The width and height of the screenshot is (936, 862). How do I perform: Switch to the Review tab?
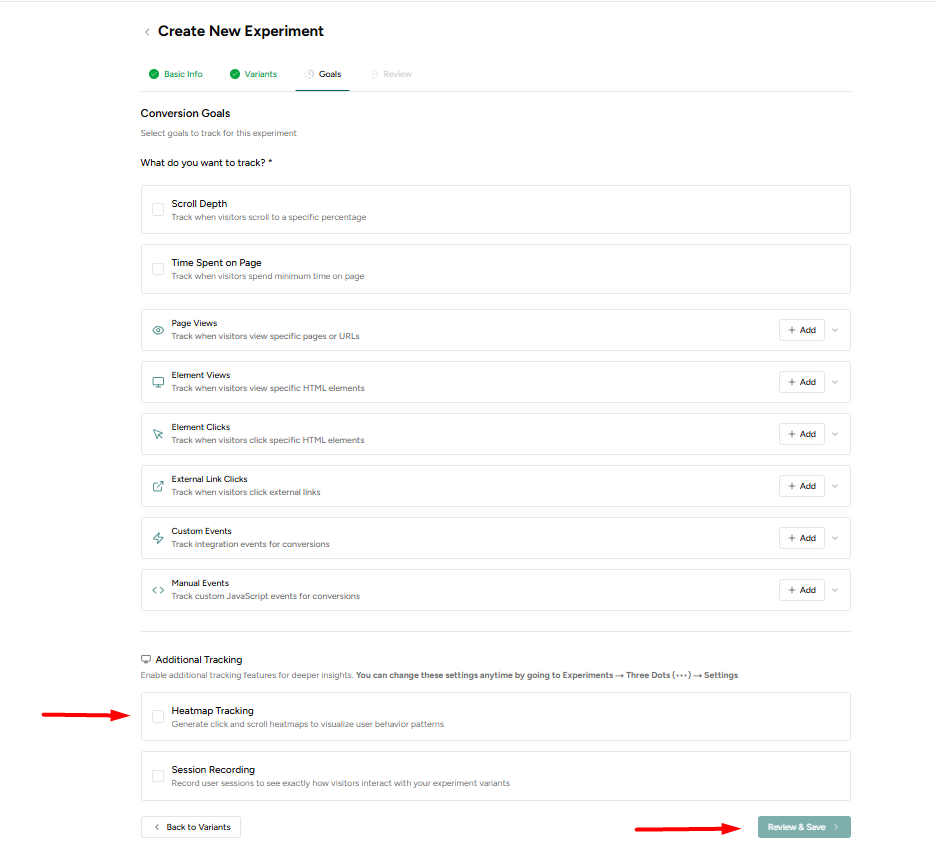[390, 73]
